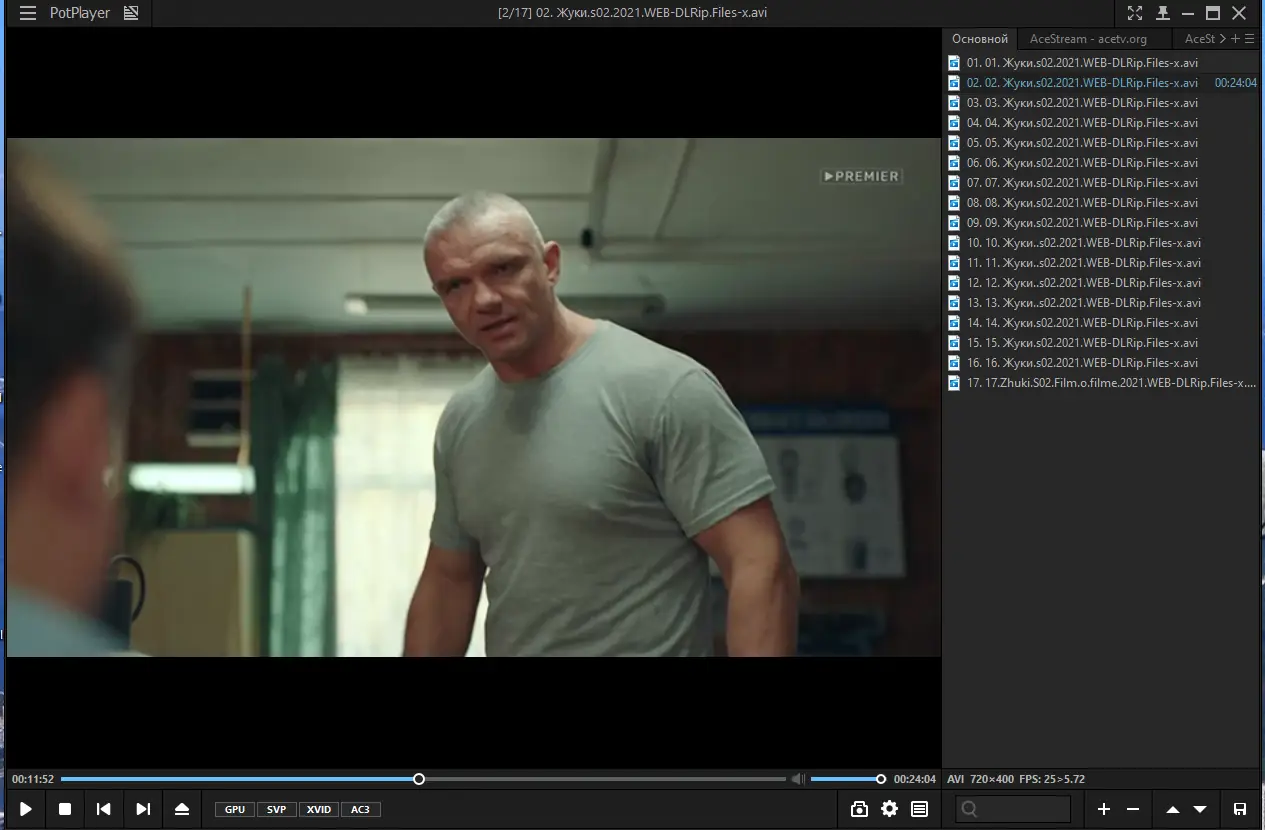Select playlist entry 11. 11. Жуки
Image resolution: width=1265 pixels, height=830 pixels.
coord(1102,263)
